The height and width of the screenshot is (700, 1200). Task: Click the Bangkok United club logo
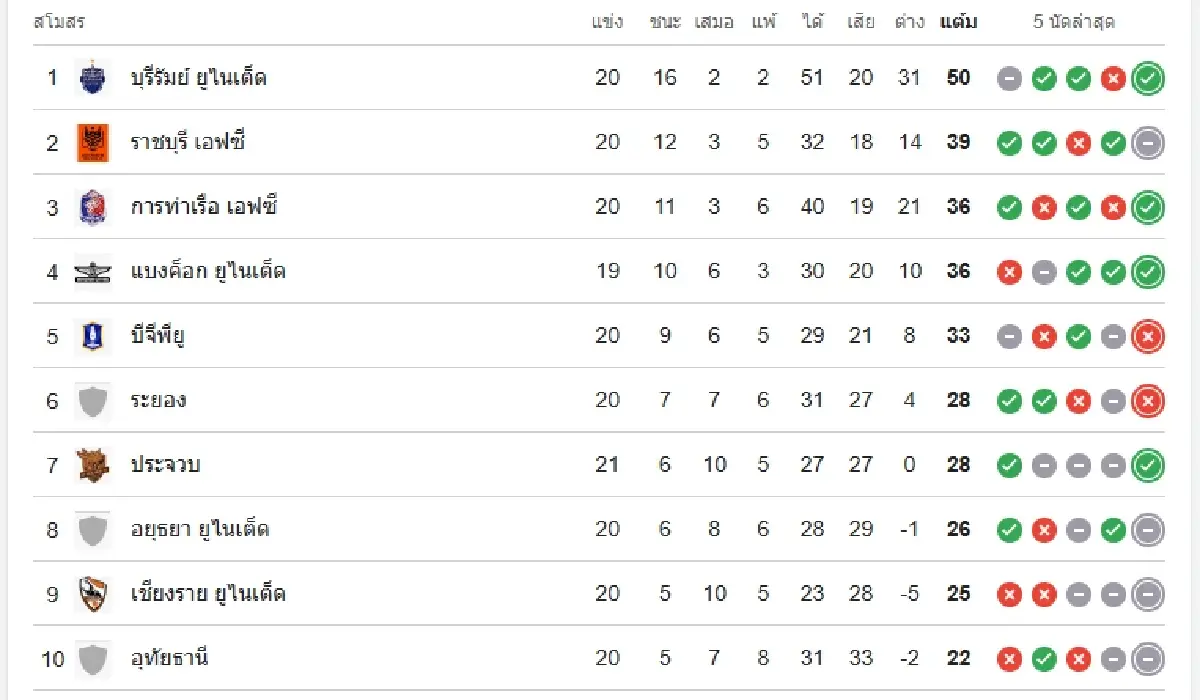click(x=92, y=272)
